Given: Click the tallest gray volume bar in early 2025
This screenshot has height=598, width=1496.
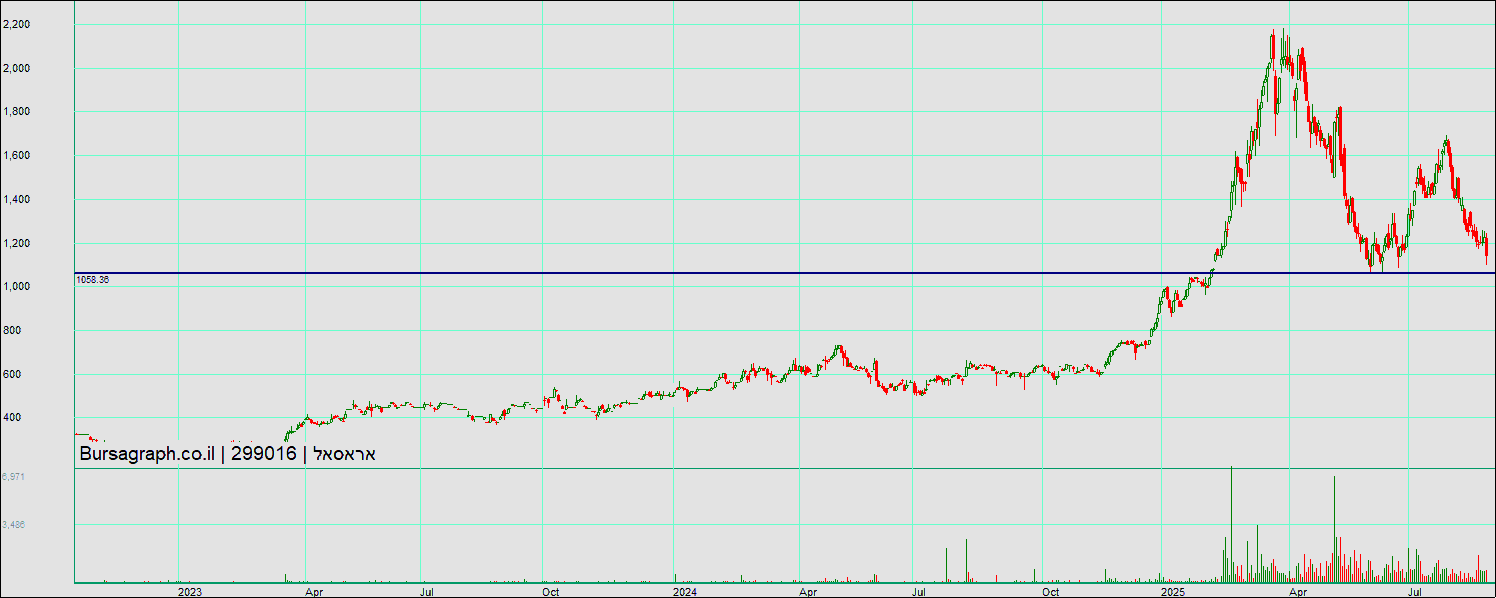Looking at the screenshot, I should pos(1231,524).
